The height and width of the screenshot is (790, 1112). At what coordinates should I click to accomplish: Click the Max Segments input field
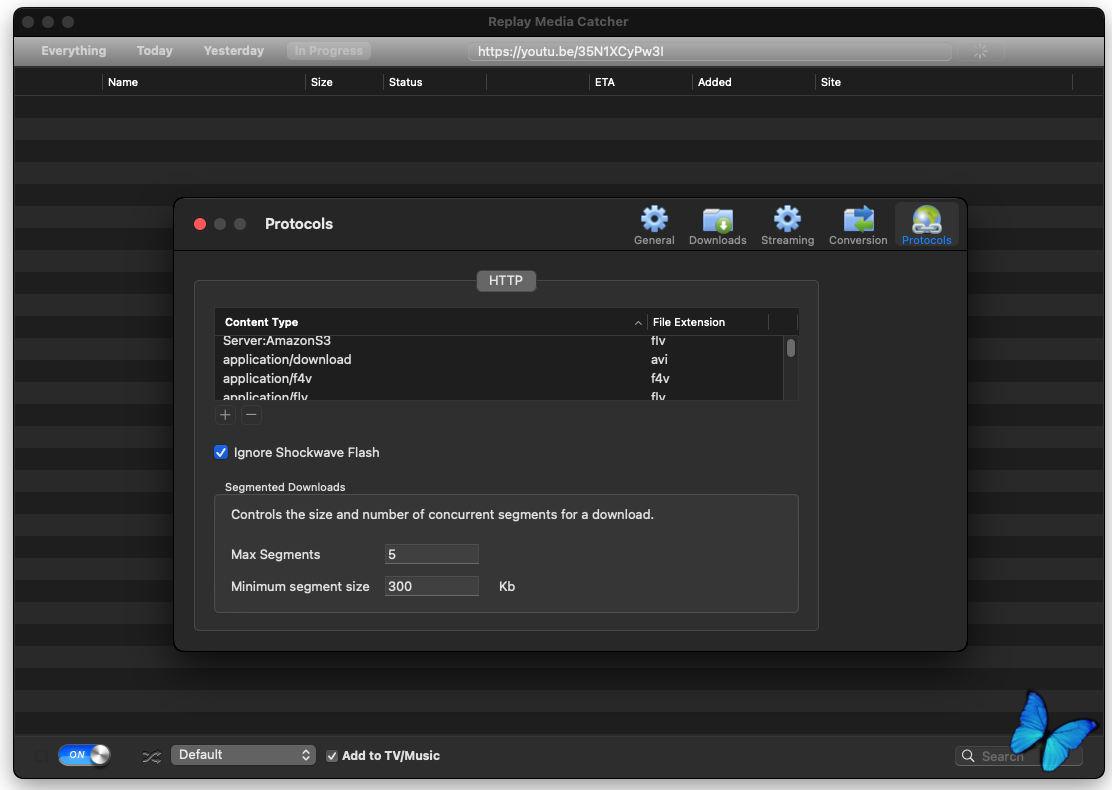tap(431, 554)
